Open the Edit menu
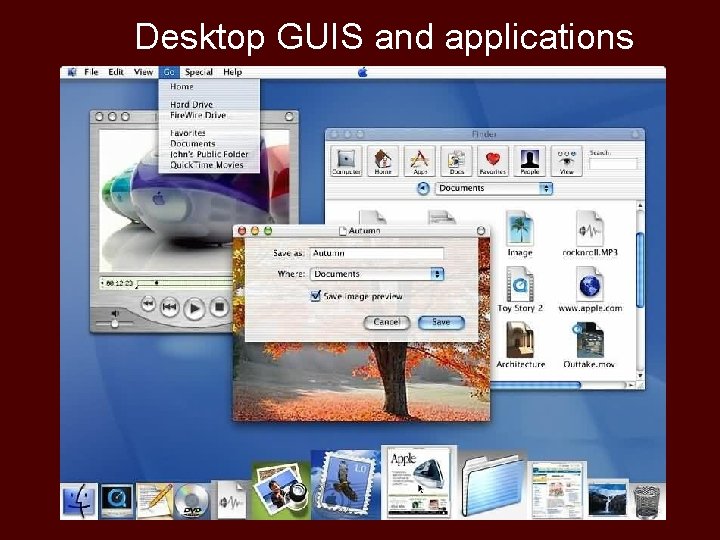The width and height of the screenshot is (720, 540). [x=116, y=72]
